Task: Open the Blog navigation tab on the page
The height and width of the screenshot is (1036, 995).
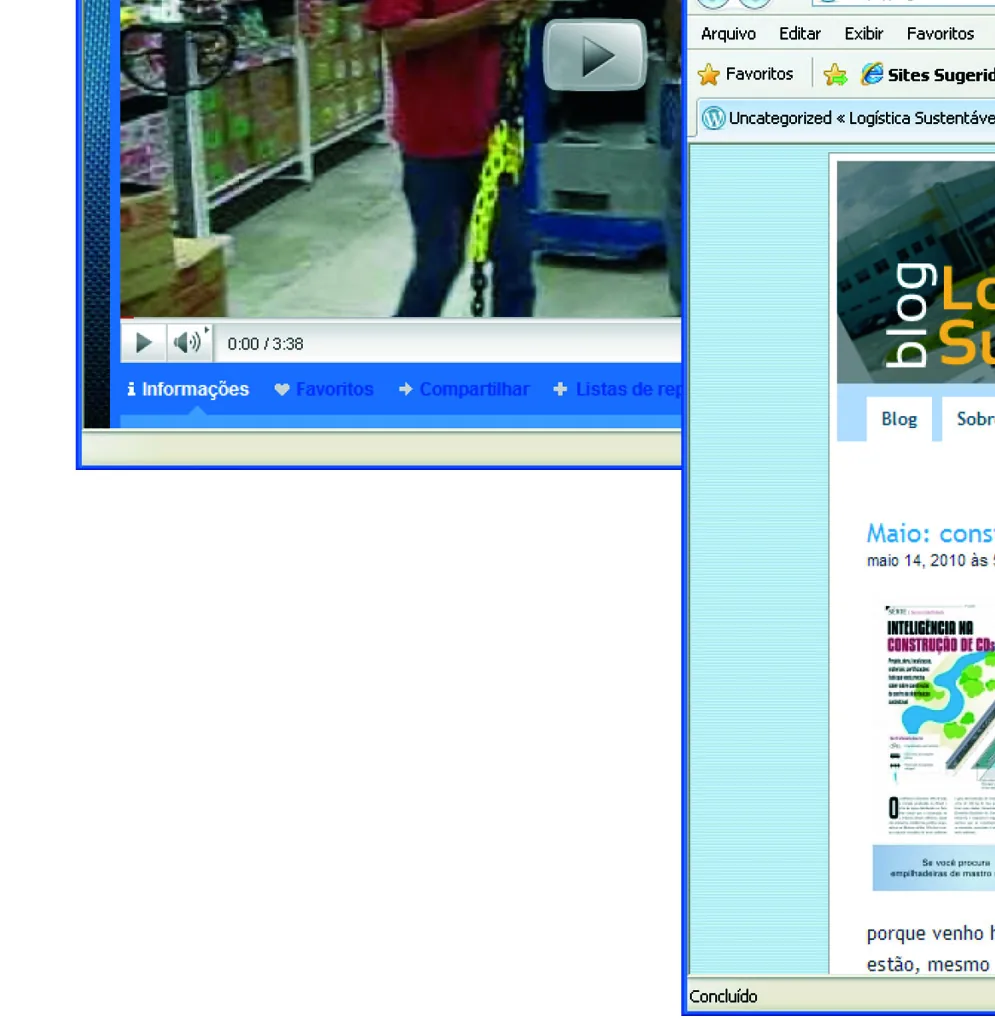Action: tap(899, 419)
